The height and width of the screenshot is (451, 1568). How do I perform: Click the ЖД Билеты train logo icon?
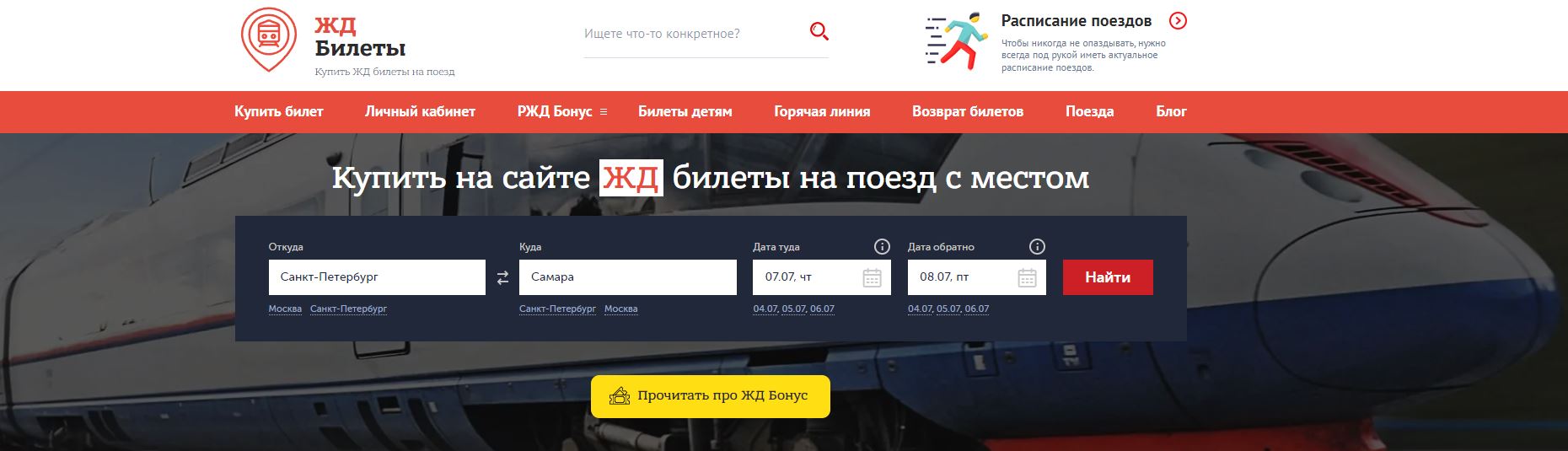(x=269, y=38)
